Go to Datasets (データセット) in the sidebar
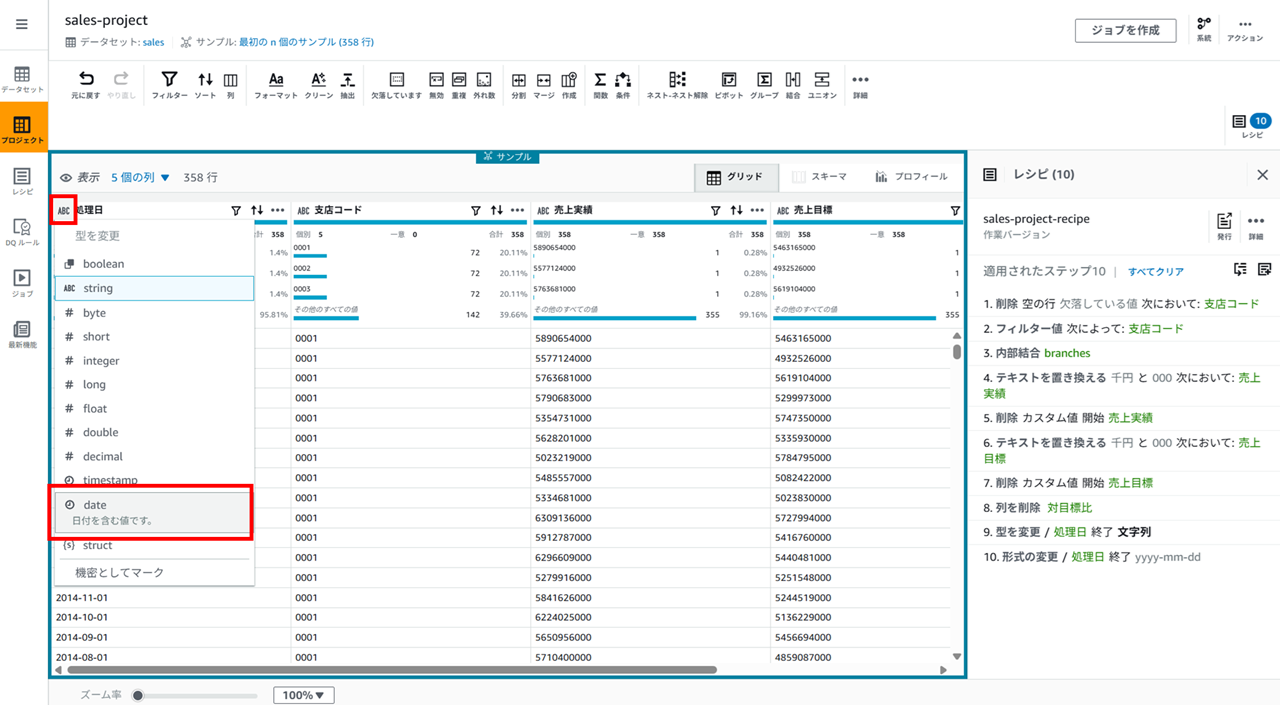 click(x=22, y=79)
